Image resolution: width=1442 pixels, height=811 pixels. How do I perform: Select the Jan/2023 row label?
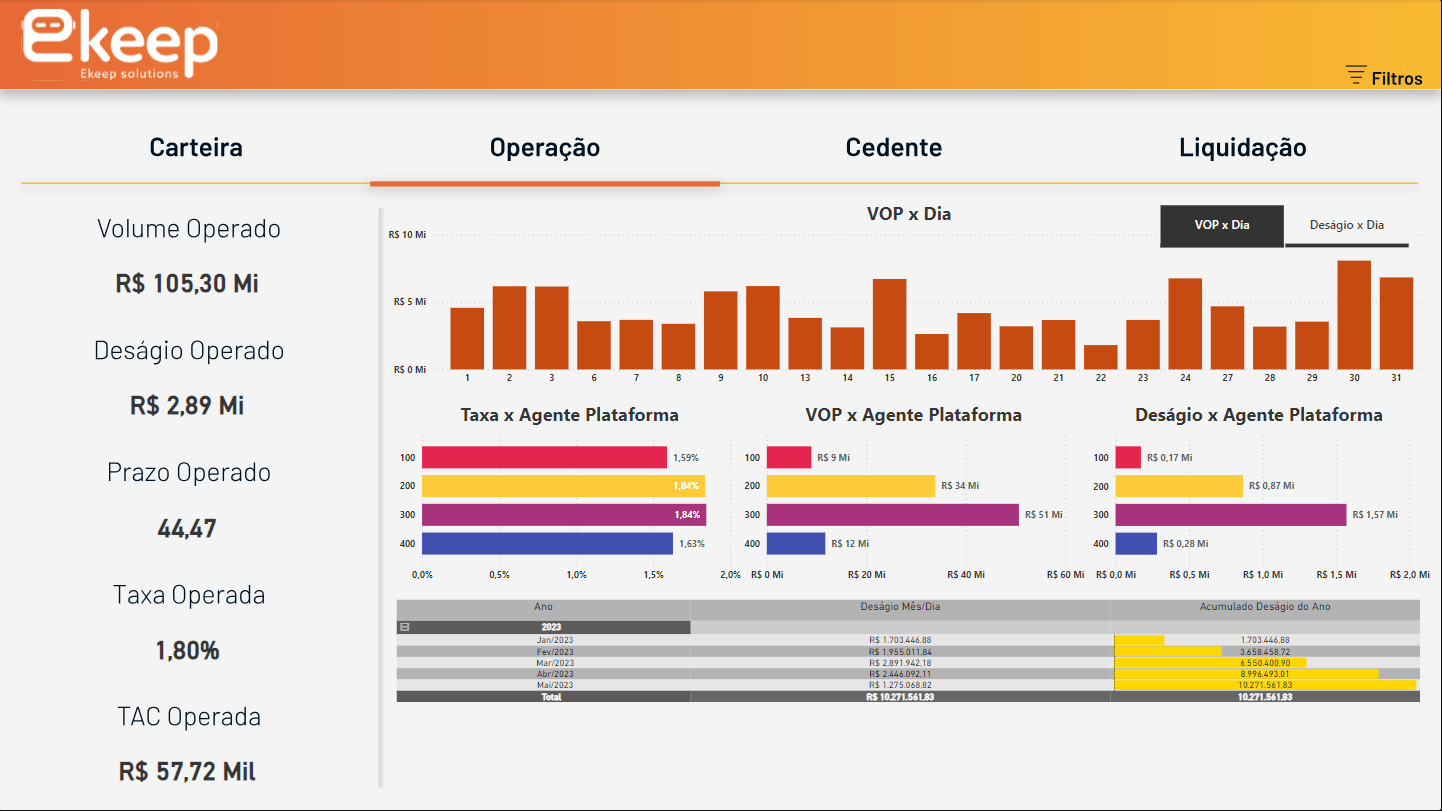555,640
